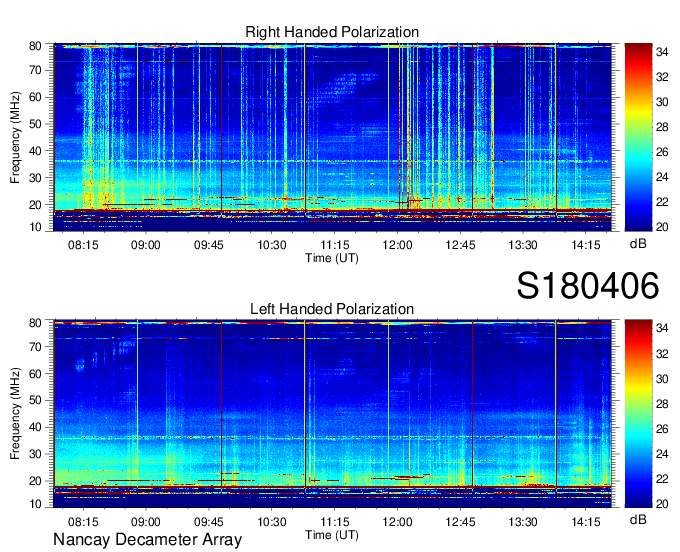Click the 70 MHz tick of the left-handed plot
Viewport: 680px width, 552px height.
coord(36,346)
